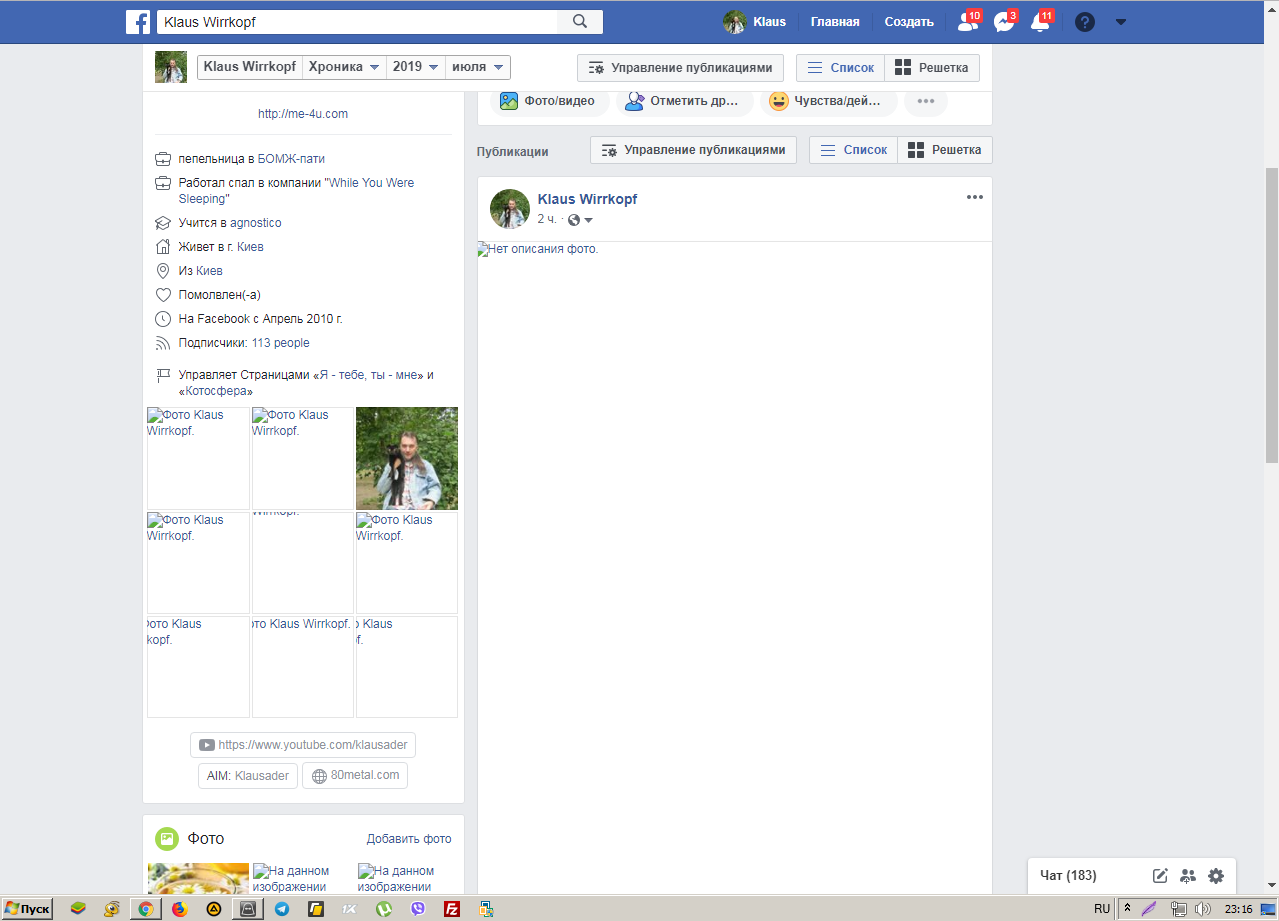Open the account menu arrow in top bar
This screenshot has height=921, width=1279.
click(1121, 22)
